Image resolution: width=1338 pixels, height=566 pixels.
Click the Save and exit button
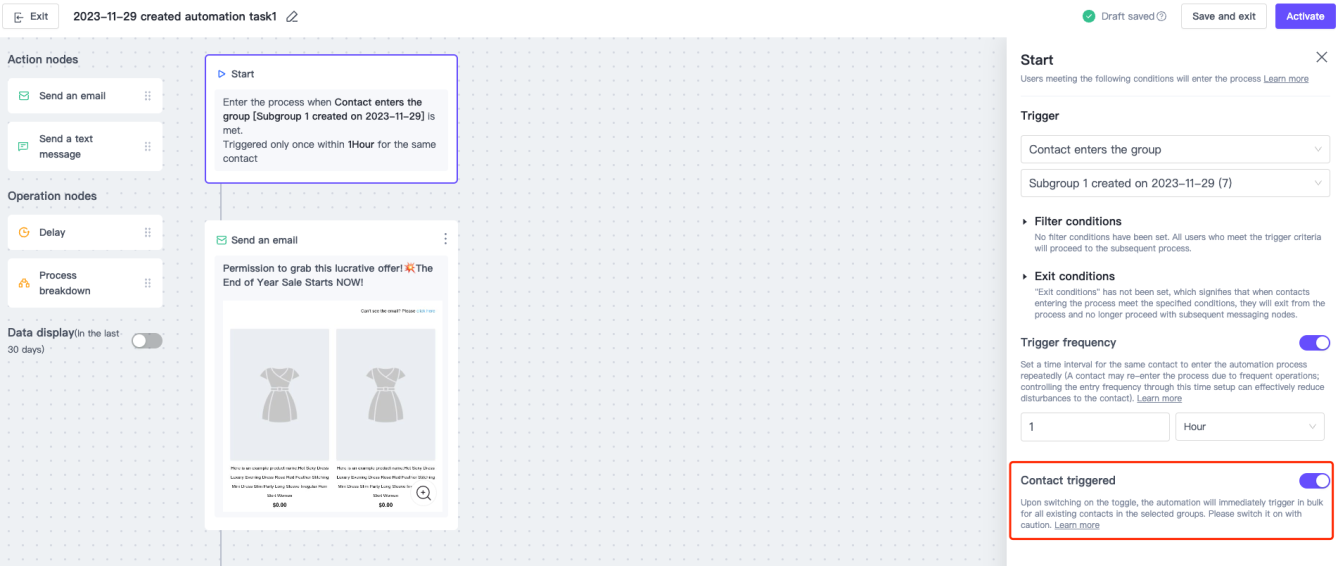(x=1223, y=17)
